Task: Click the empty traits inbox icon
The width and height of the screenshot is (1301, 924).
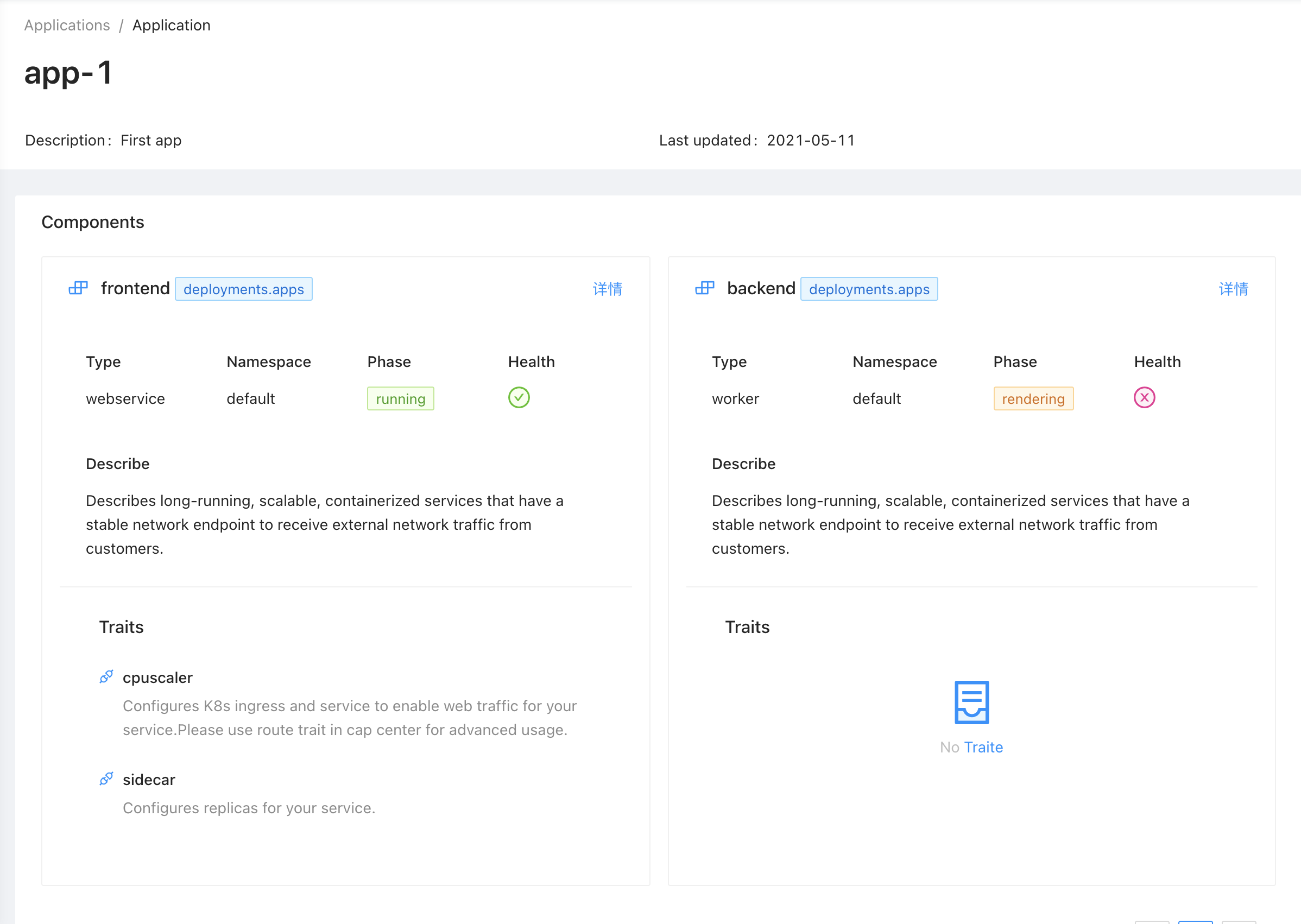Action: pos(971,702)
